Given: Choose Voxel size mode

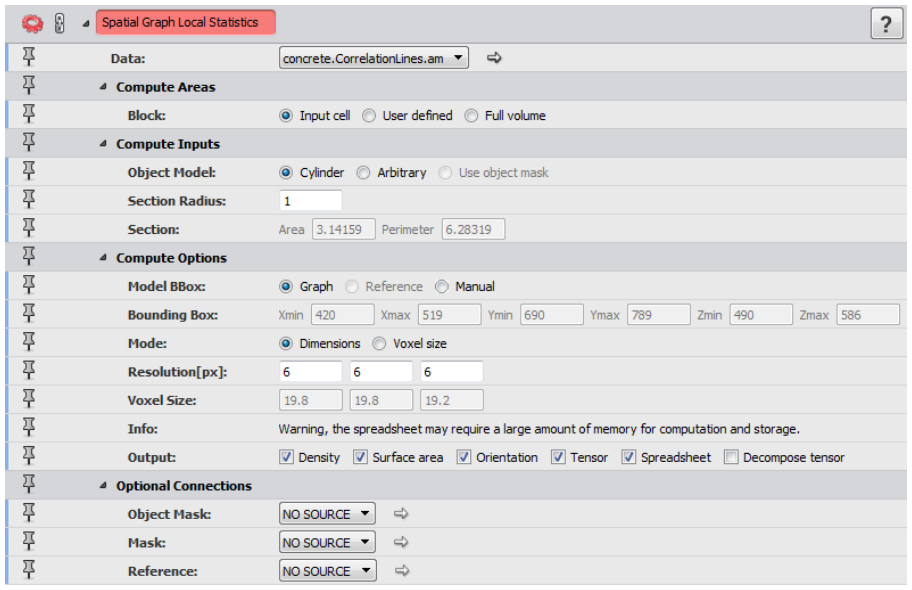Looking at the screenshot, I should [379, 344].
